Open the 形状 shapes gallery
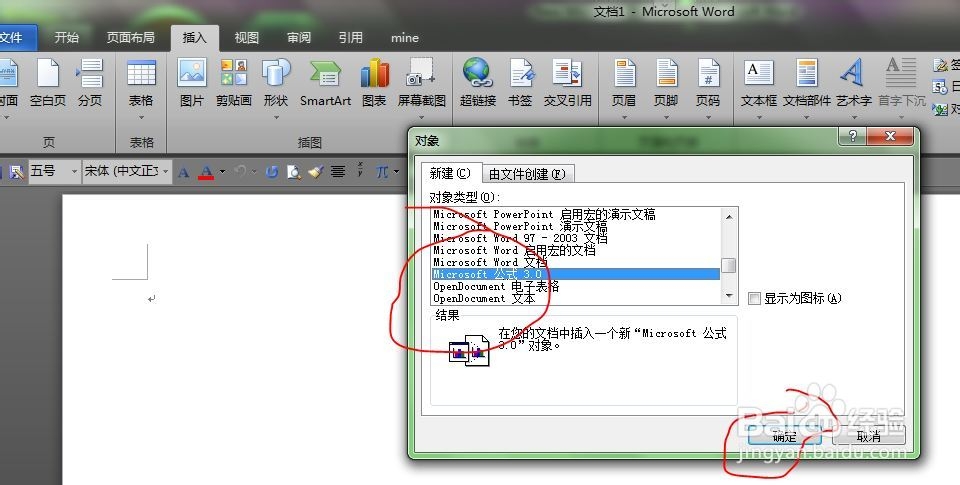960x485 pixels. 276,88
